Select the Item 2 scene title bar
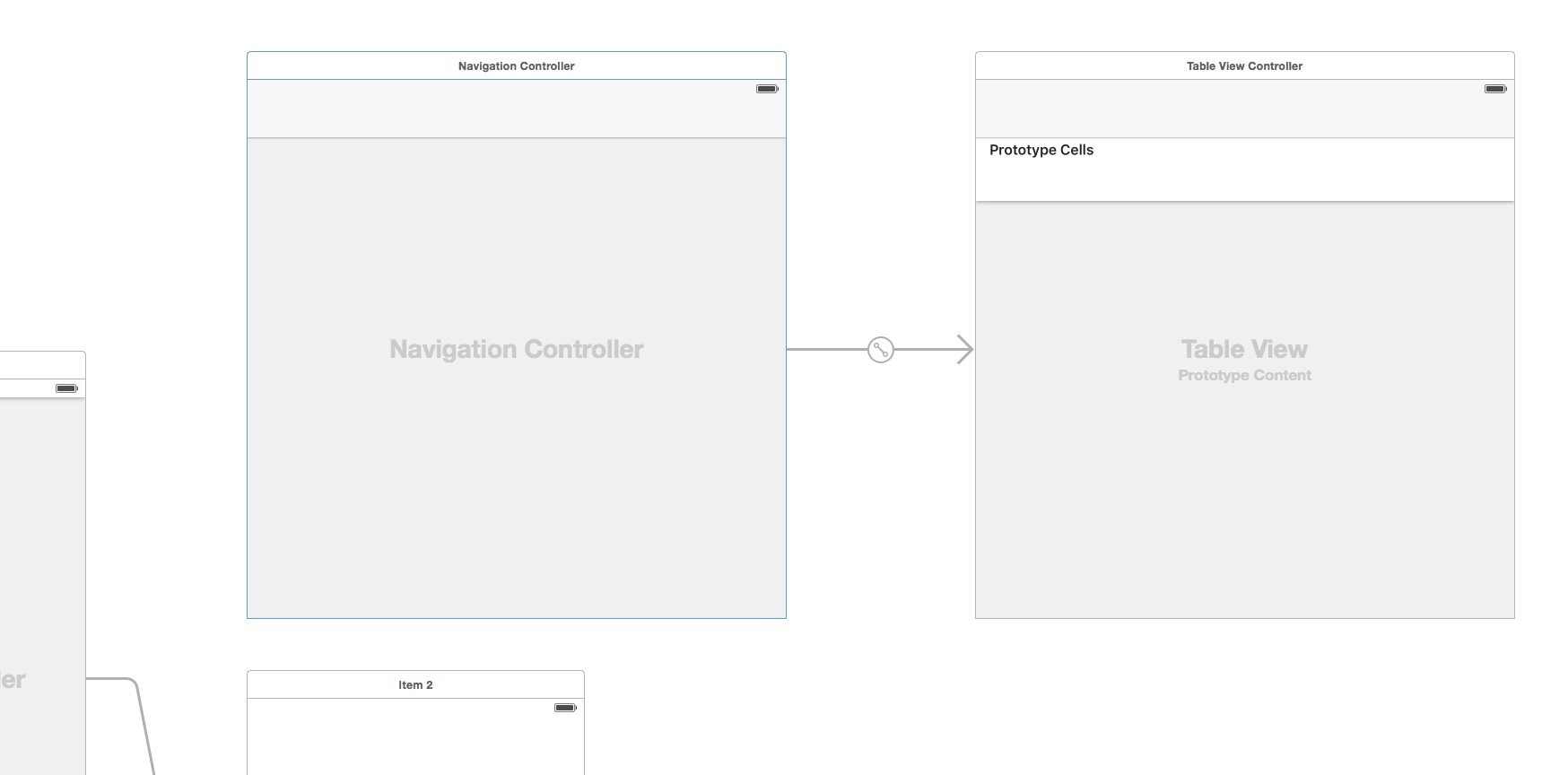This screenshot has width=1568, height=775. 415,684
